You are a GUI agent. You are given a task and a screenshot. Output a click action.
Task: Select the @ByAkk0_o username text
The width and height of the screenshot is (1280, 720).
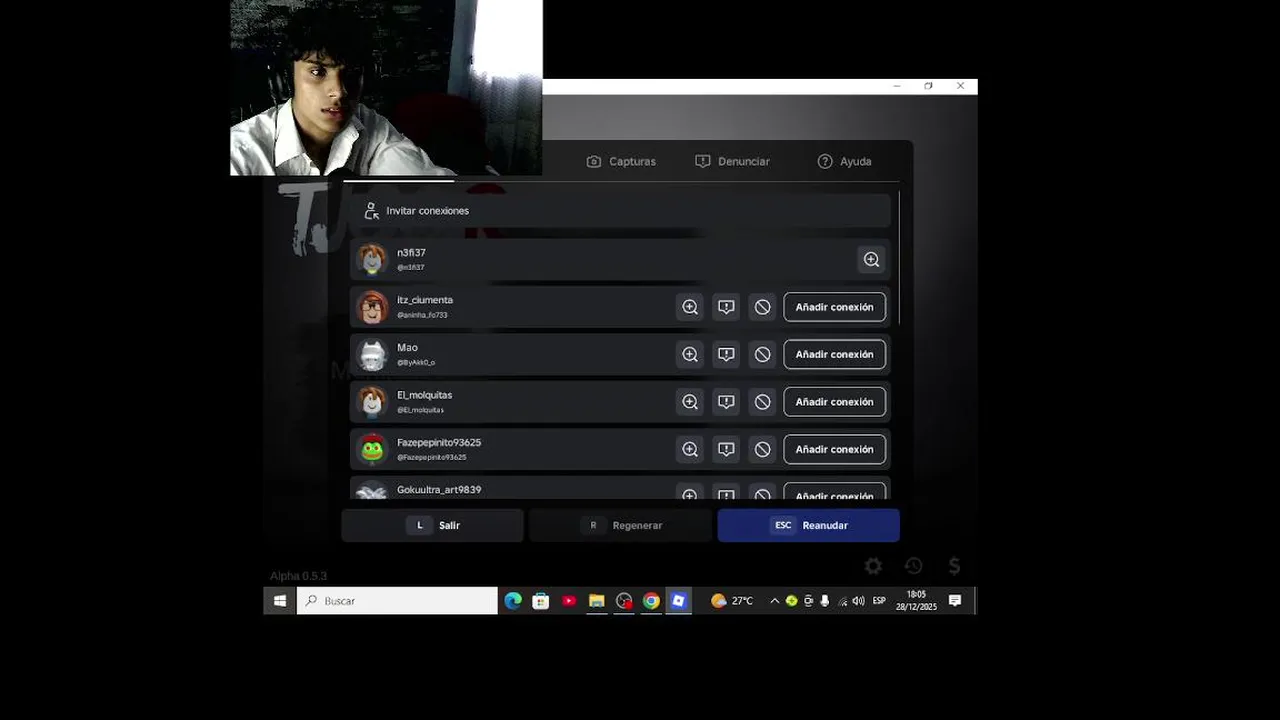coord(416,362)
